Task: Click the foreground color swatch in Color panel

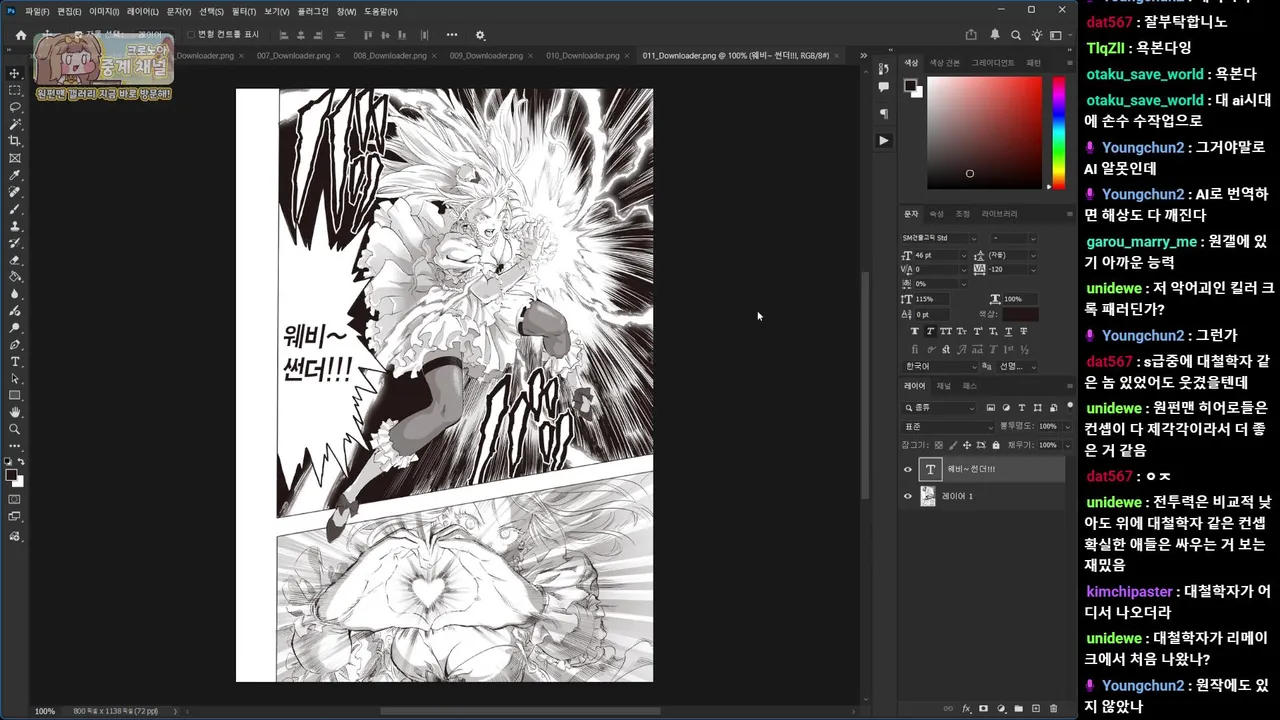Action: pyautogui.click(x=912, y=86)
